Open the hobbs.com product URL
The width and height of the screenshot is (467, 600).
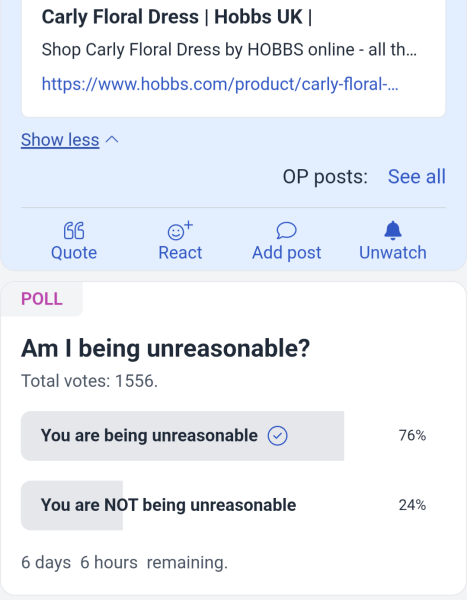pyautogui.click(x=220, y=84)
